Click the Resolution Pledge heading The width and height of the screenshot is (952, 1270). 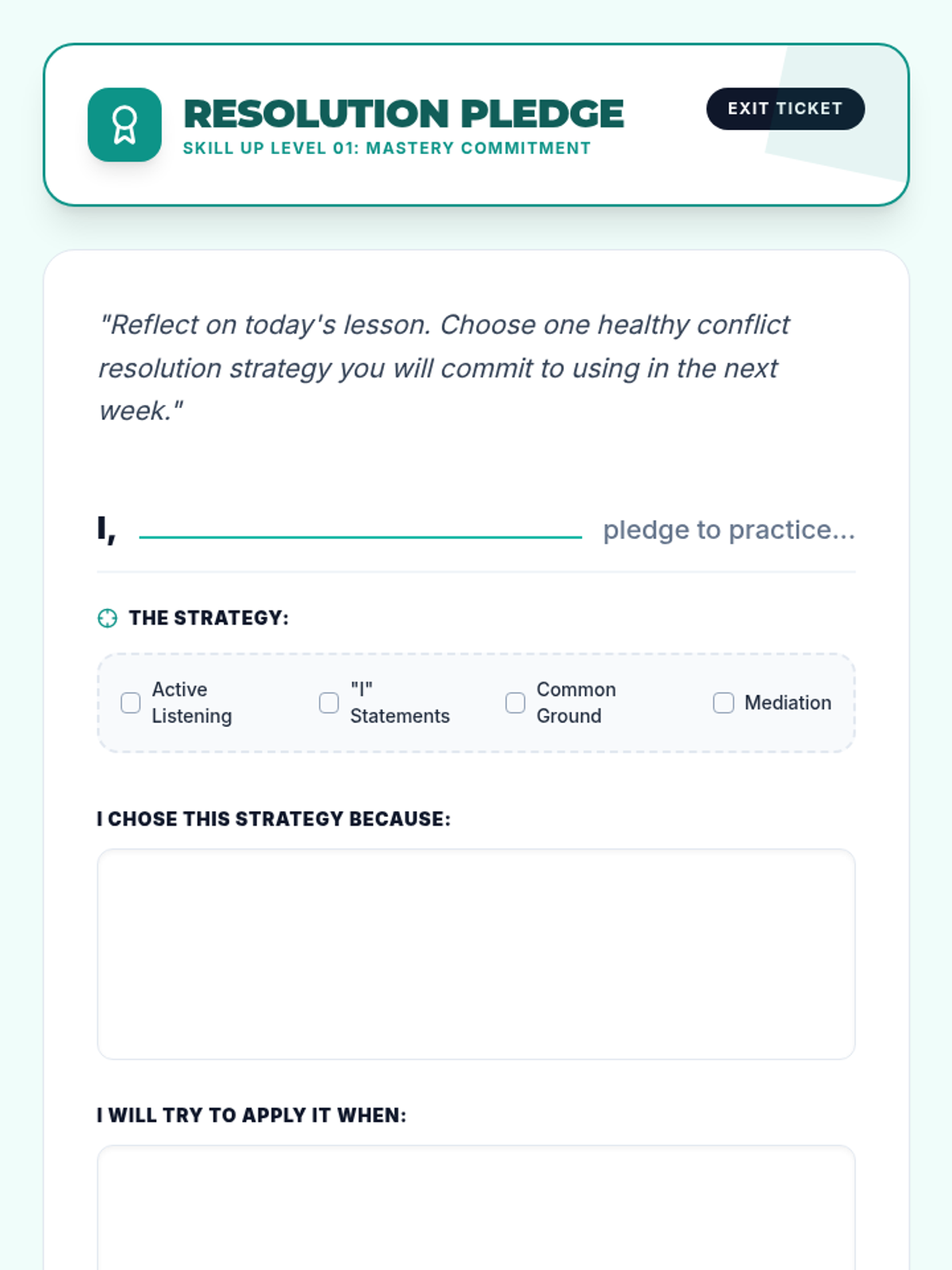(x=403, y=113)
